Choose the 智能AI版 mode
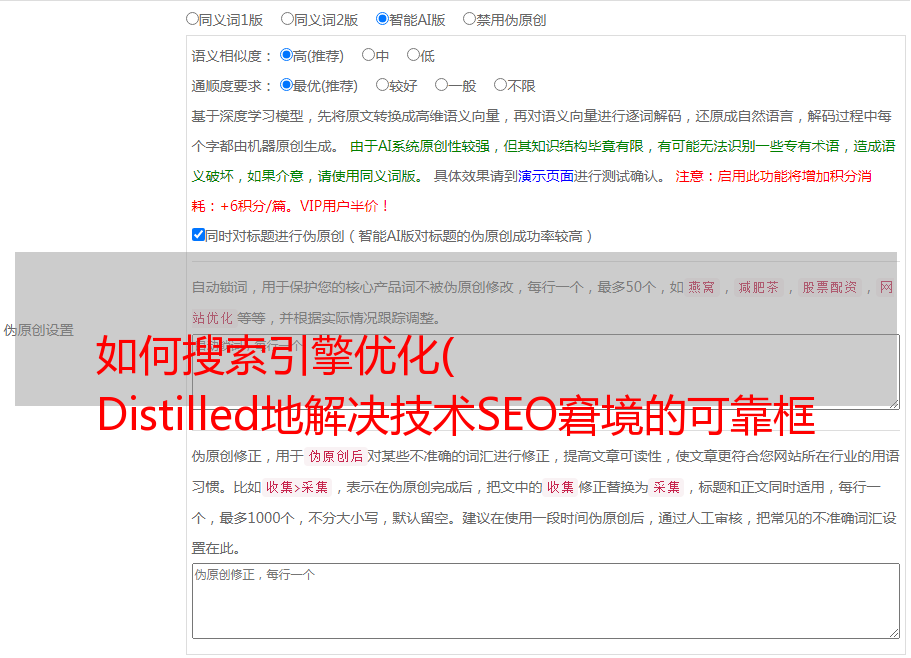 [382, 19]
